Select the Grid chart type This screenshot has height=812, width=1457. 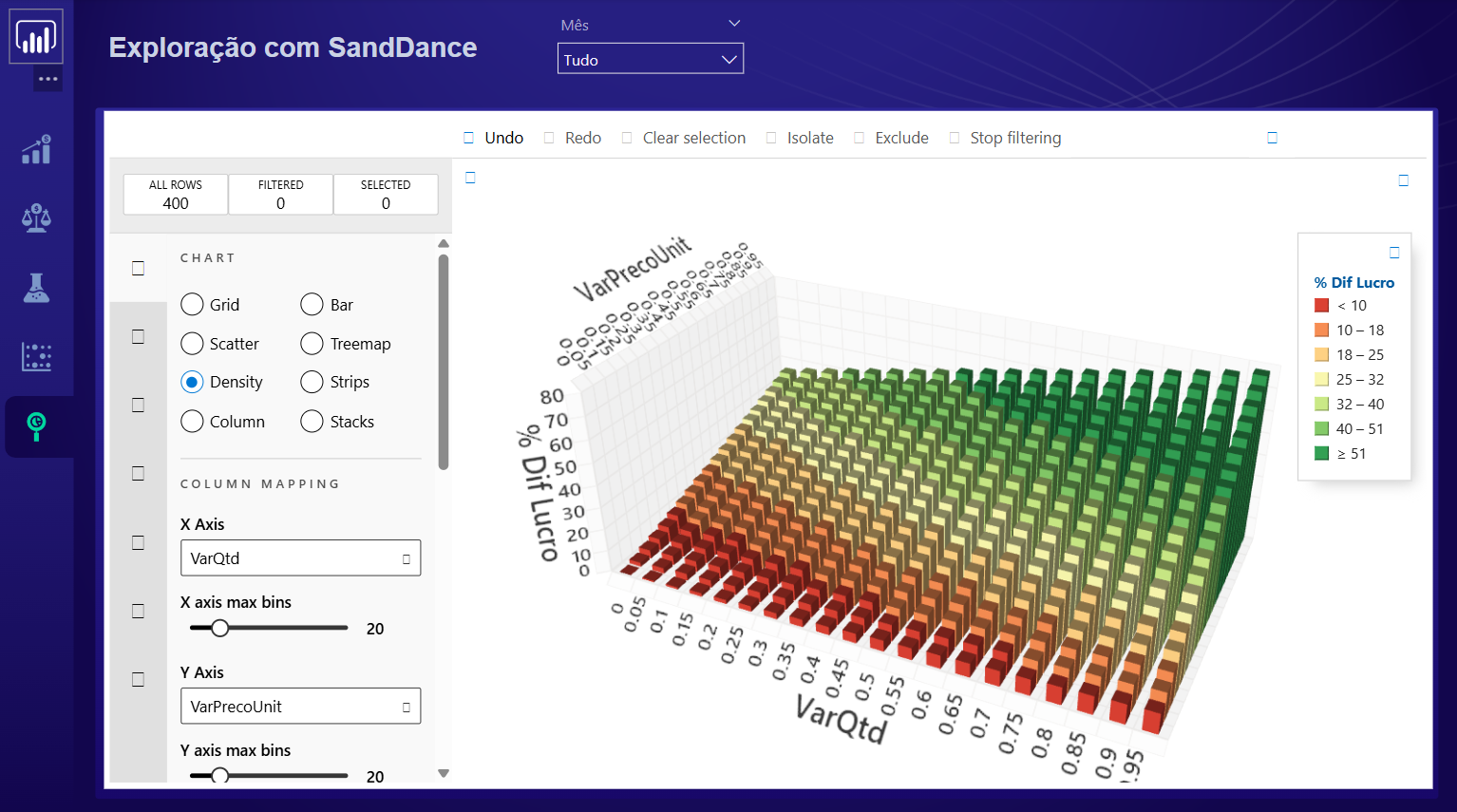click(192, 304)
